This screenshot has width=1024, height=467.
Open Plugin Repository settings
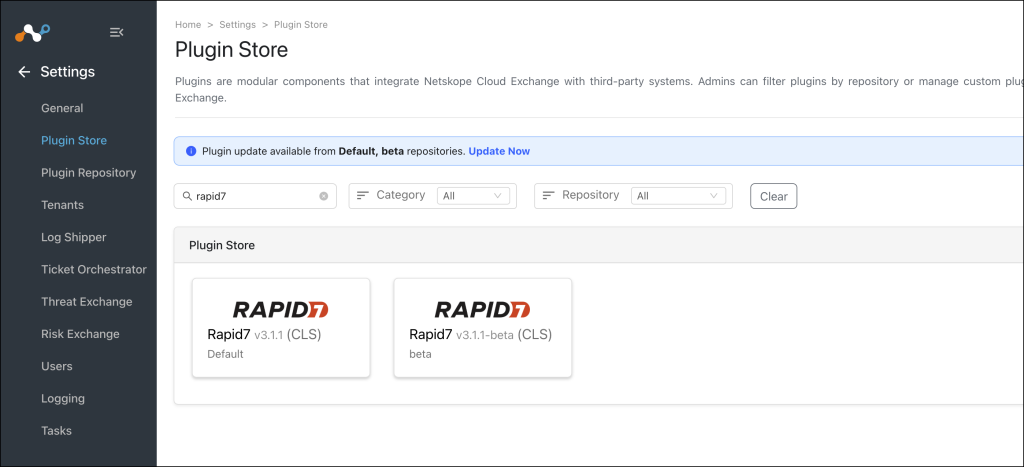pyautogui.click(x=89, y=173)
